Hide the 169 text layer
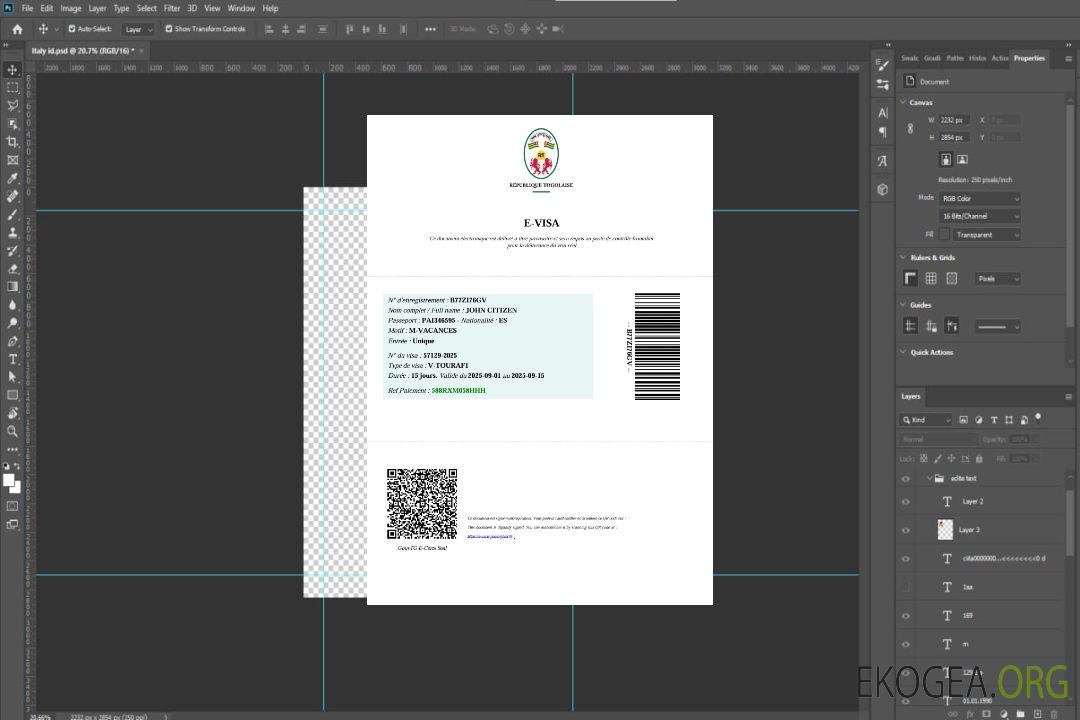 click(906, 616)
